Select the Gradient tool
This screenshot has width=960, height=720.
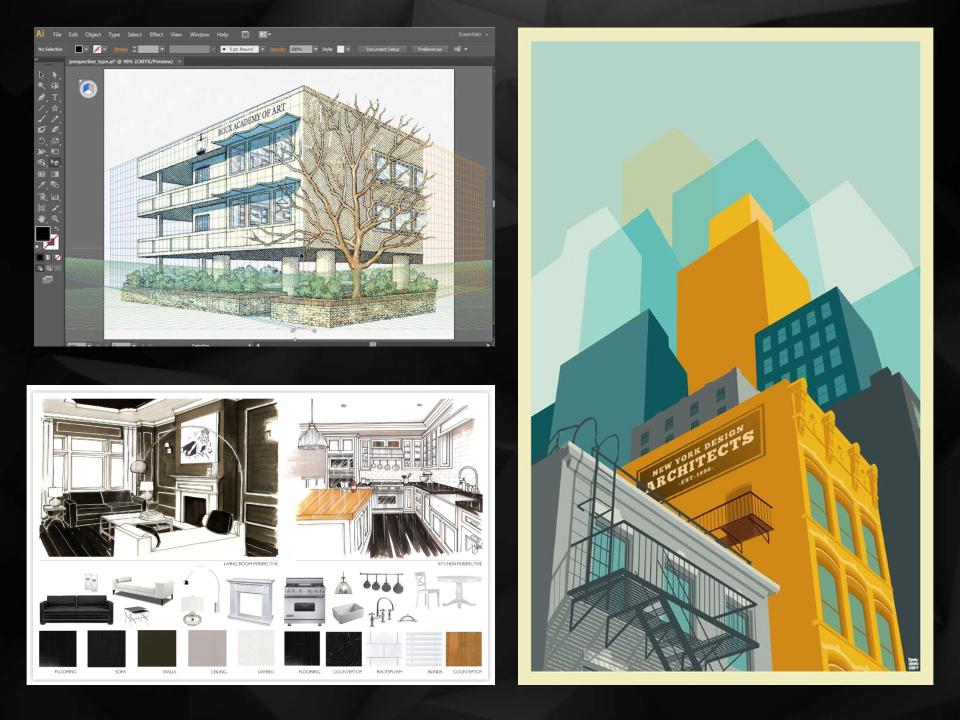click(x=55, y=174)
